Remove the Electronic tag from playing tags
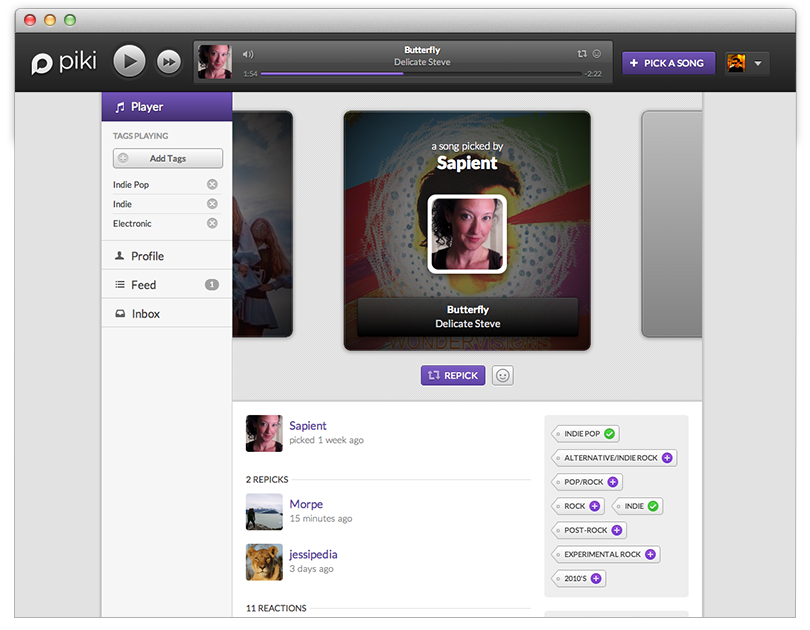 (x=212, y=223)
